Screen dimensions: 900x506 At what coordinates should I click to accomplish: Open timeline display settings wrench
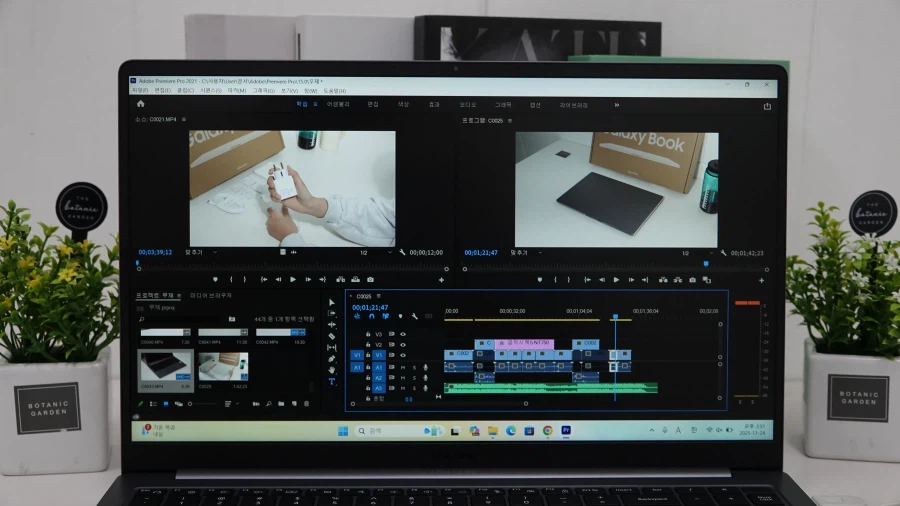[414, 317]
